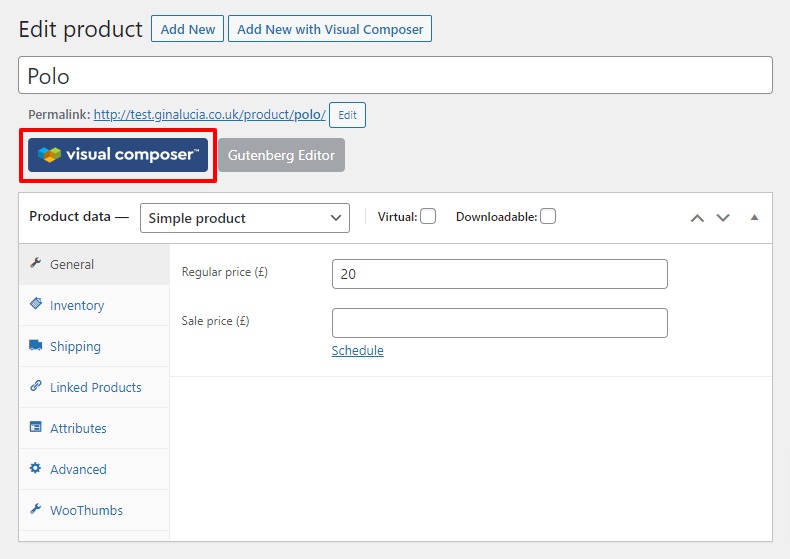The width and height of the screenshot is (790, 559).
Task: Click the Regular price (£) label
Action: click(225, 272)
